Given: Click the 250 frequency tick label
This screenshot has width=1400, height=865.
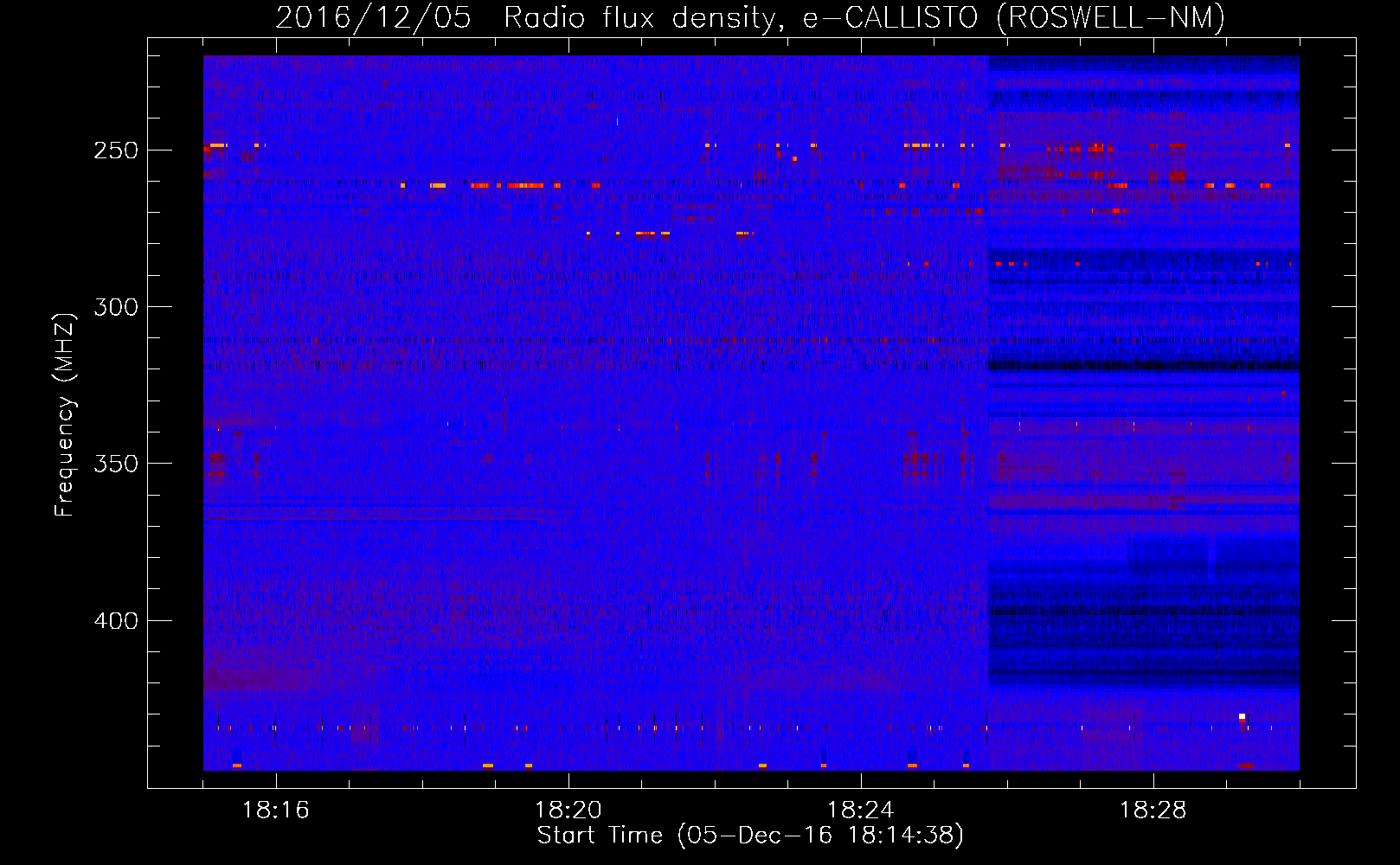Looking at the screenshot, I should 116,151.
